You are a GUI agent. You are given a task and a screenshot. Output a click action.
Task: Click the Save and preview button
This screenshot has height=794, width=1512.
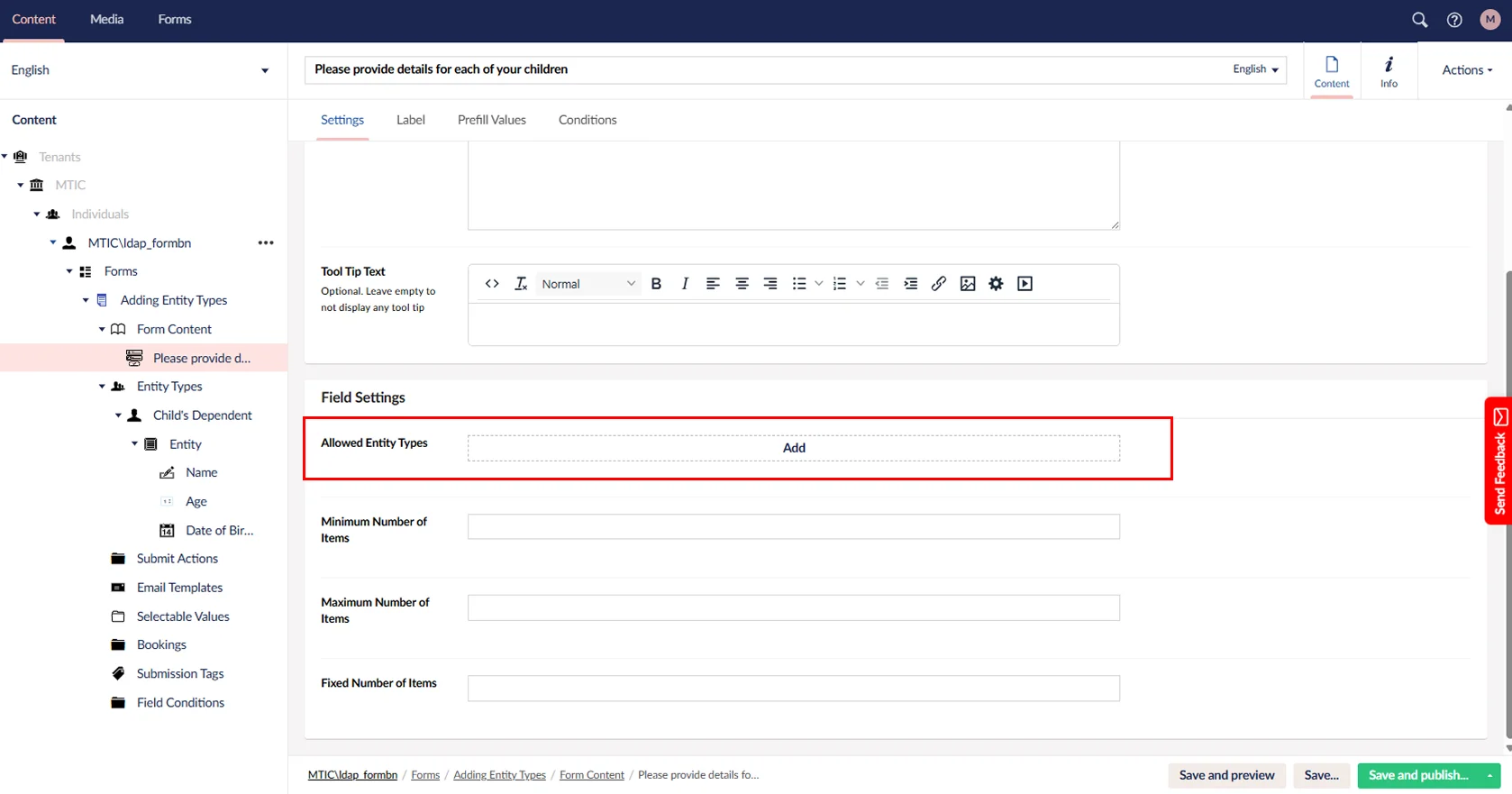click(x=1226, y=775)
